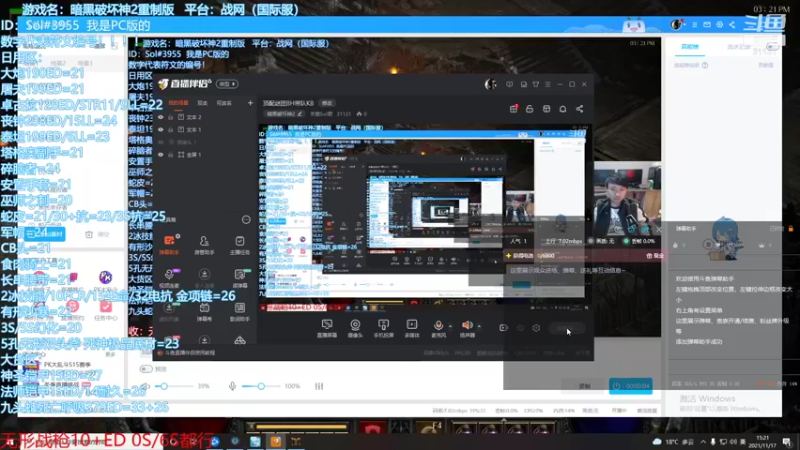This screenshot has width=800, height=450.
Task: Open the hamburger menu in companion title bar
Action: click(x=548, y=84)
